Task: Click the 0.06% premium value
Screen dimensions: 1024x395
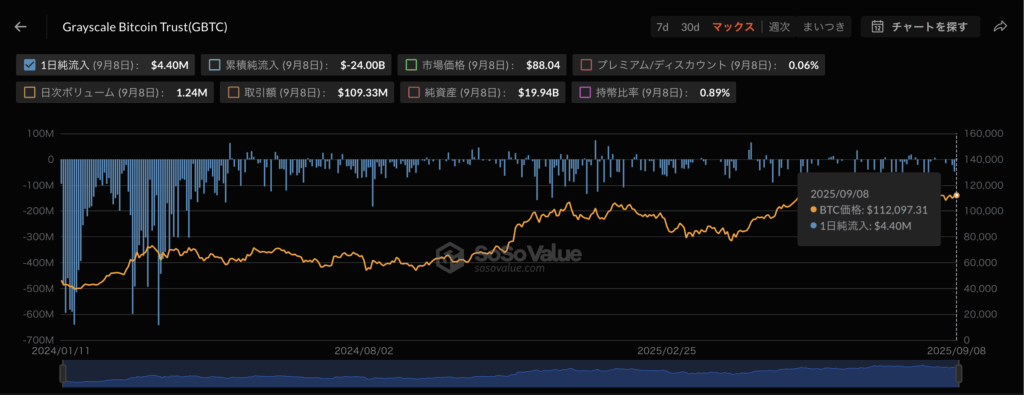Action: coord(803,65)
